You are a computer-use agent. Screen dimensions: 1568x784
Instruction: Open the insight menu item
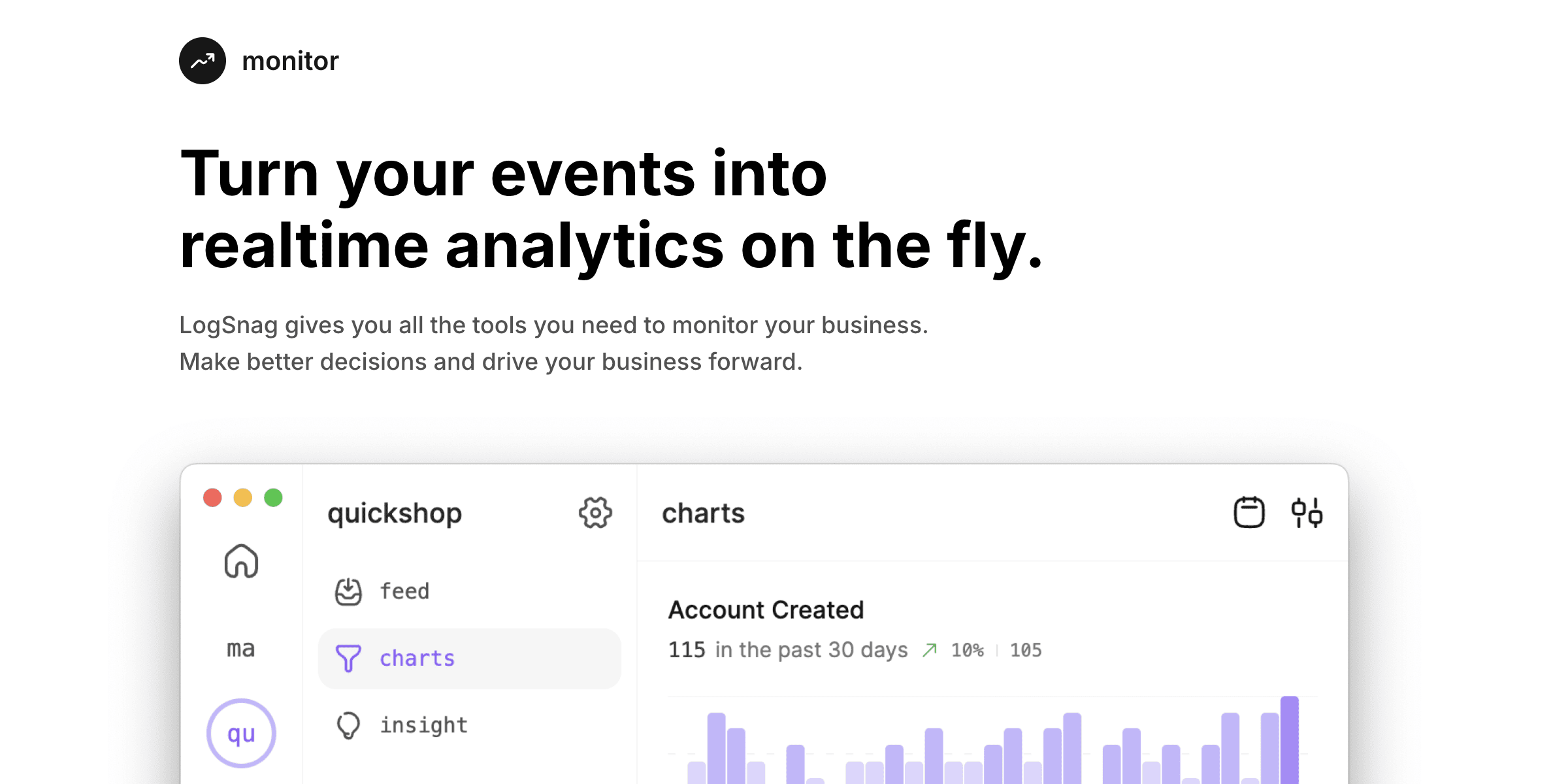pyautogui.click(x=423, y=725)
